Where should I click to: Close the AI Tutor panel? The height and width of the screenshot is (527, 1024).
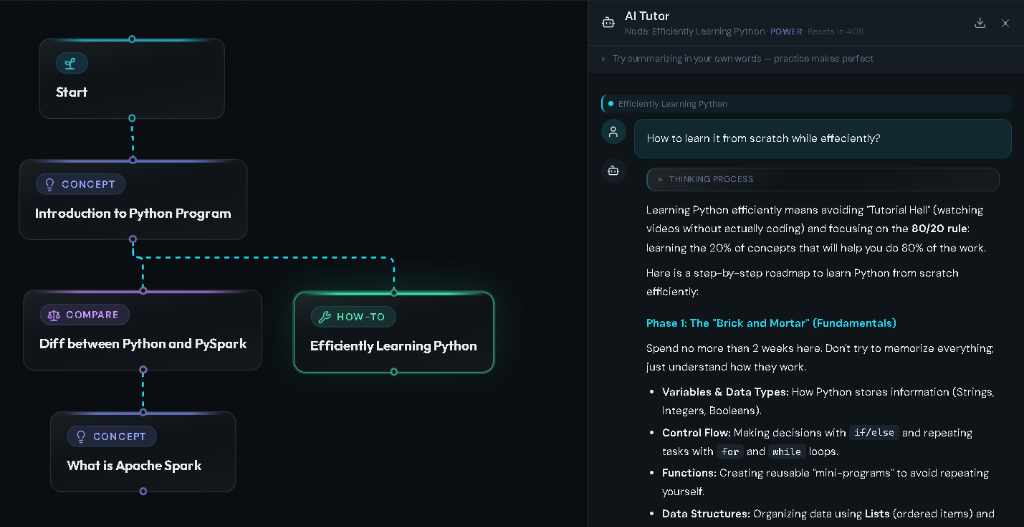[x=1005, y=23]
